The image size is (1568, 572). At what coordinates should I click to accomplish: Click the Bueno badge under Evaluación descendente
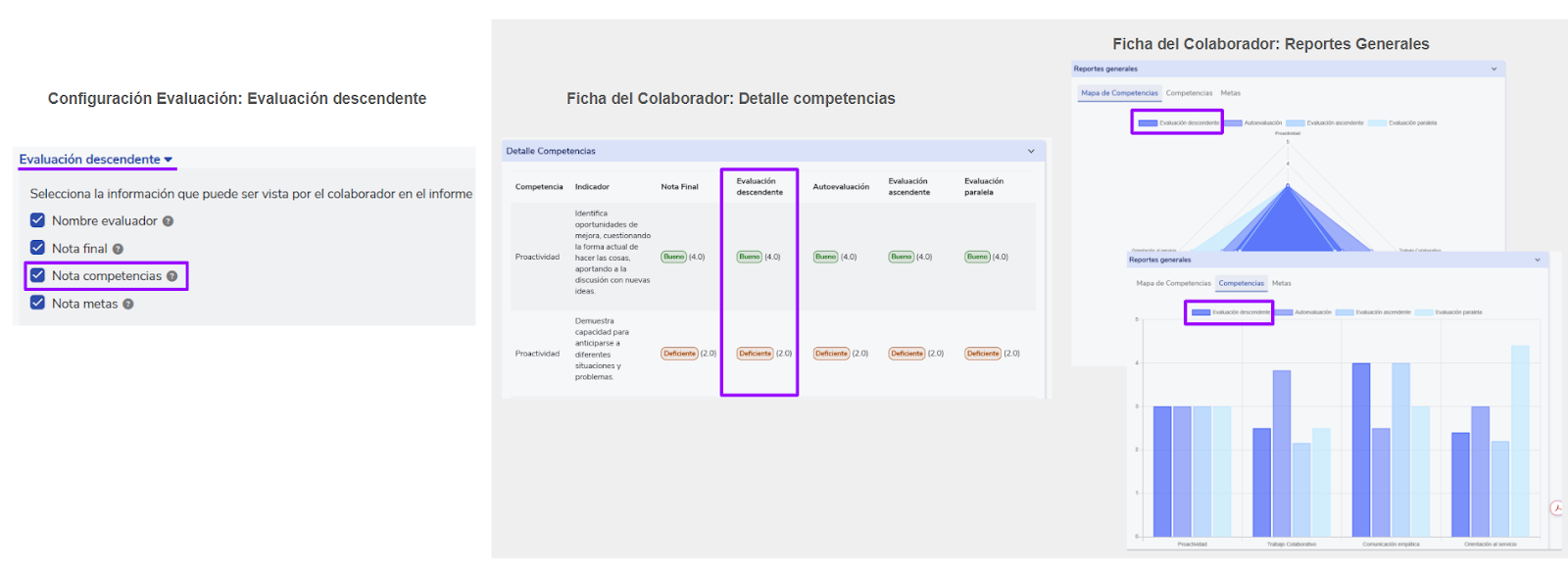(x=750, y=257)
